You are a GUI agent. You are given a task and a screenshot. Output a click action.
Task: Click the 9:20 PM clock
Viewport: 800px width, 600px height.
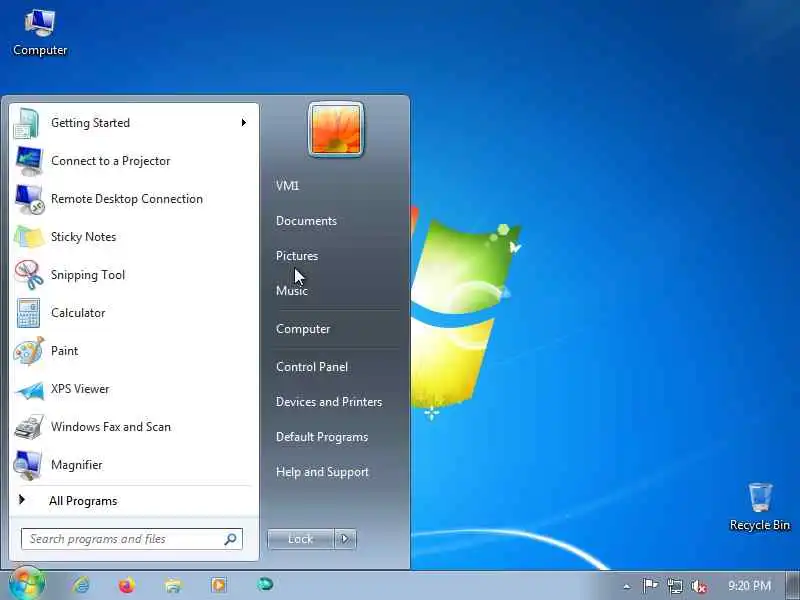[x=749, y=586]
